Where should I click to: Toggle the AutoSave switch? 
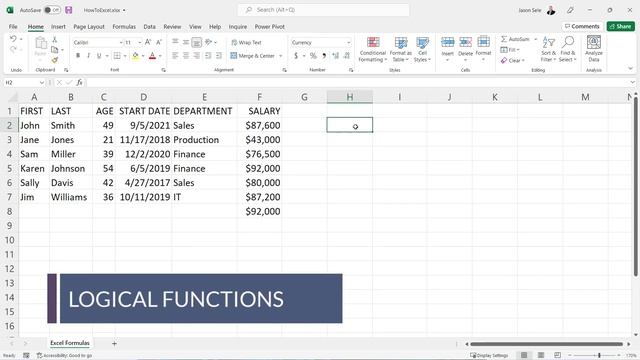pyautogui.click(x=52, y=10)
